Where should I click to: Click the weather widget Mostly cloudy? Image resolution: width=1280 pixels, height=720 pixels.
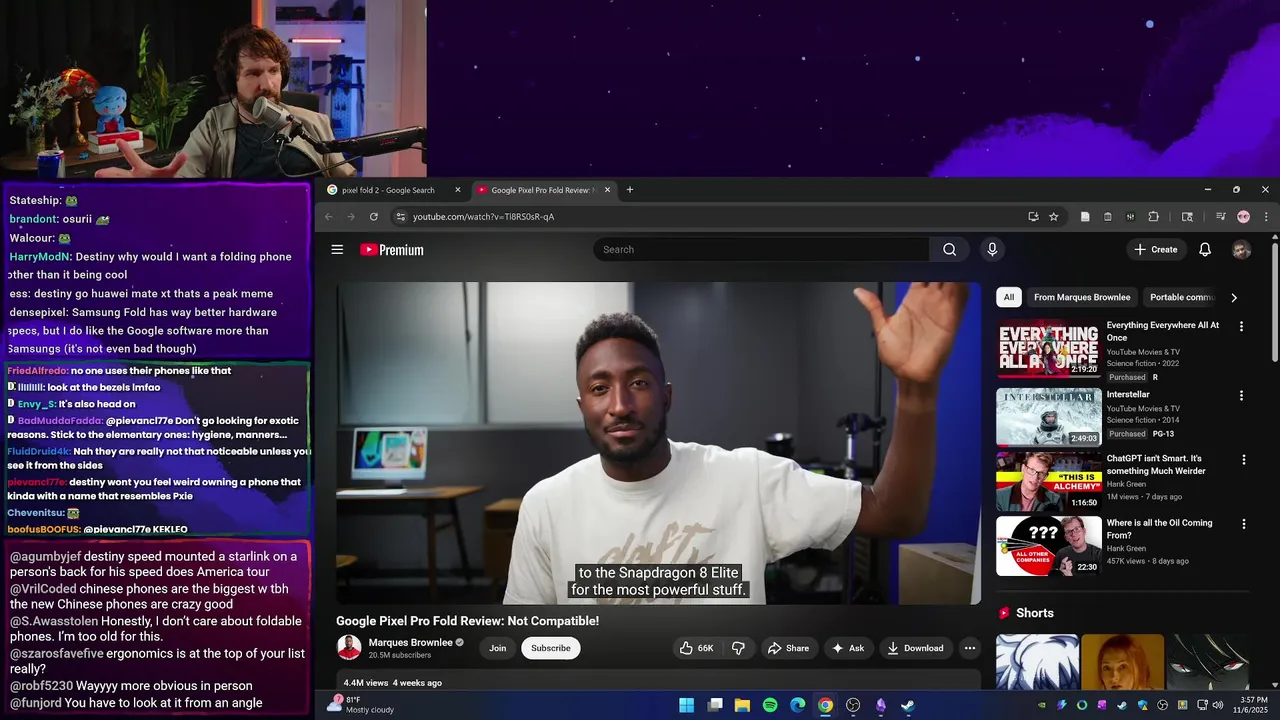362,705
